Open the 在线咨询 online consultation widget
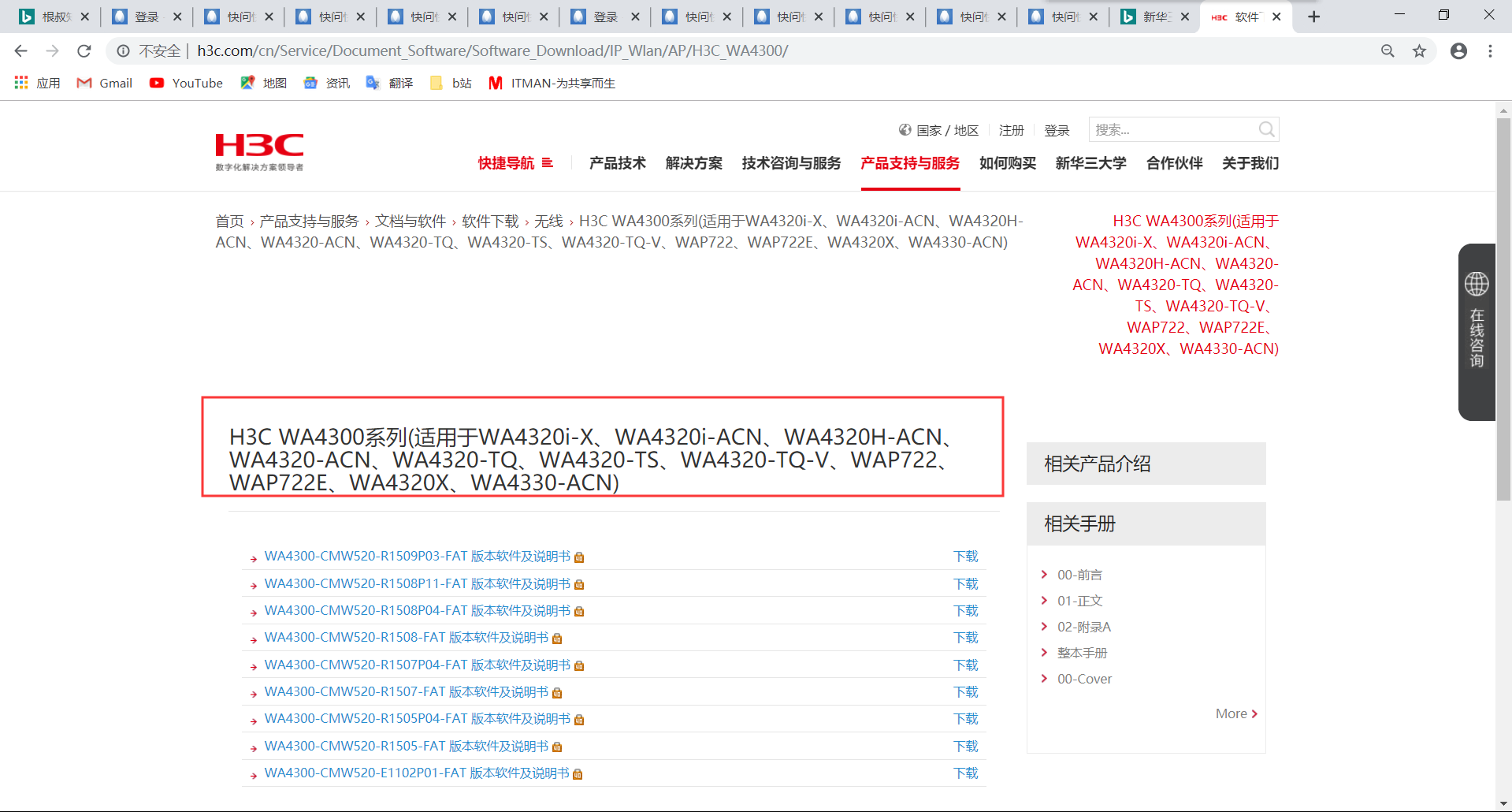This screenshot has width=1512, height=812. coord(1477,332)
